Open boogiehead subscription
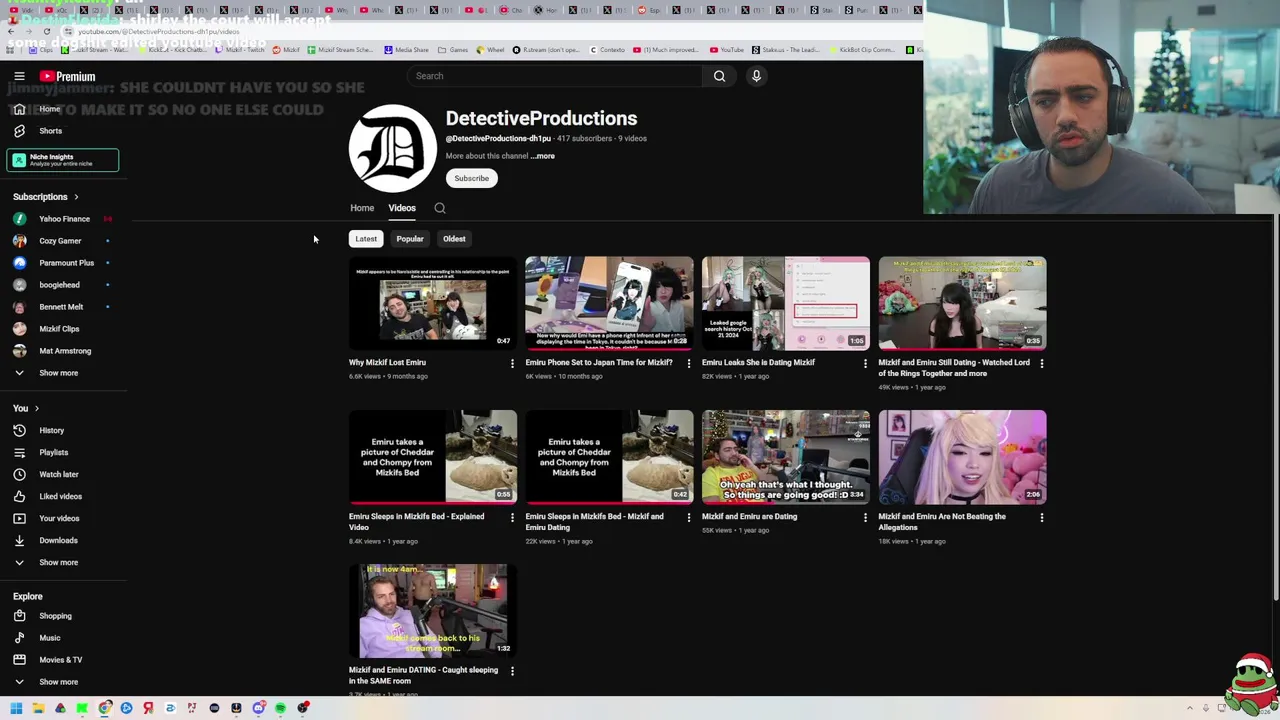This screenshot has width=1280, height=720. [x=62, y=285]
